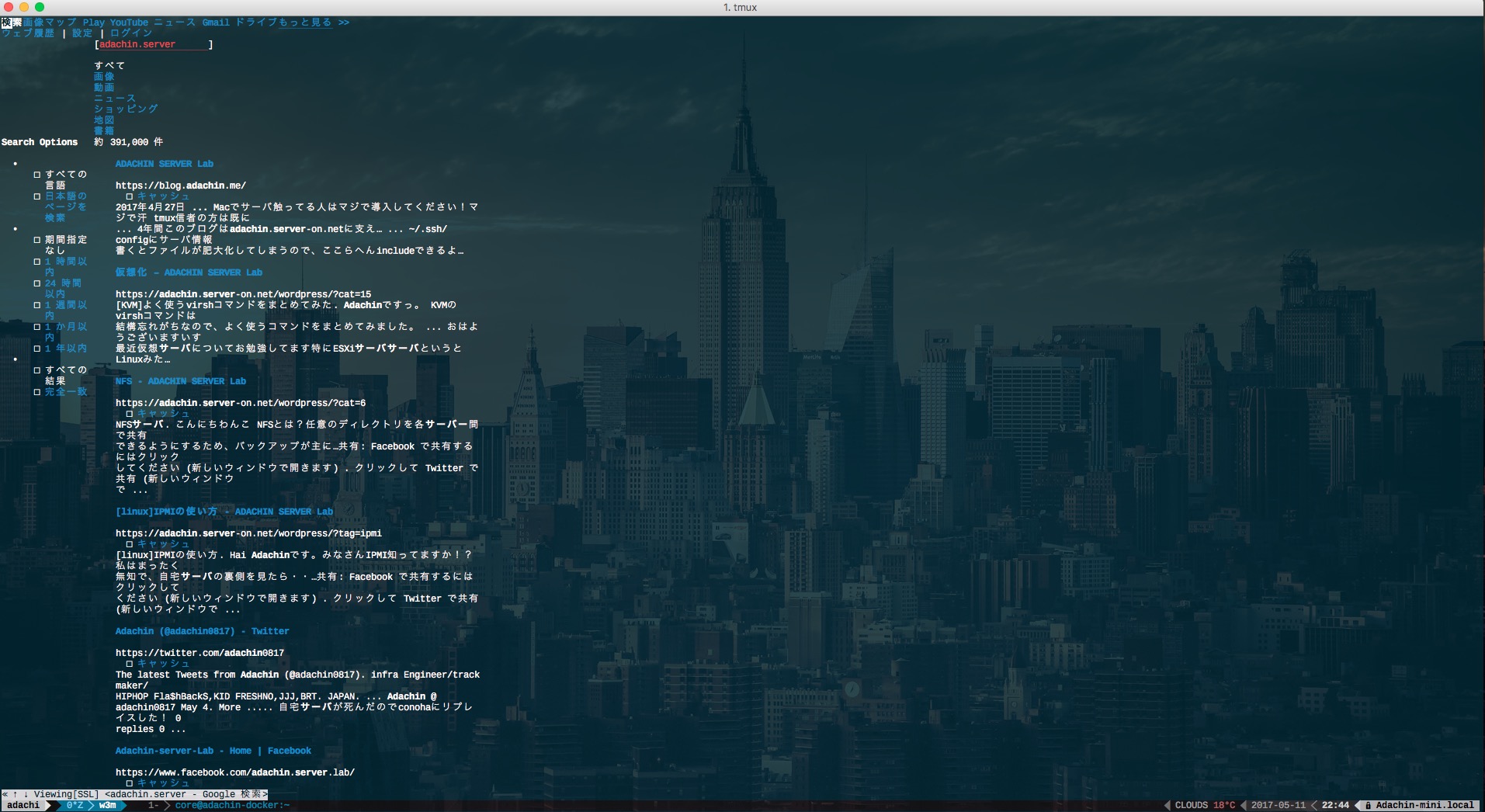1485x812 pixels.
Task: Select the adachi session segment in tmux bar
Action: (23, 806)
